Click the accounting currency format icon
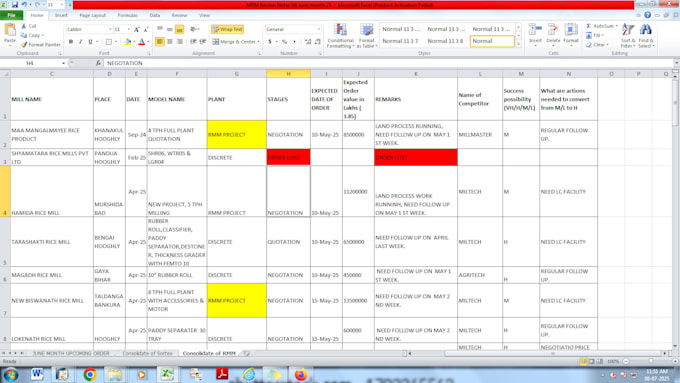The image size is (680, 383). pos(270,42)
